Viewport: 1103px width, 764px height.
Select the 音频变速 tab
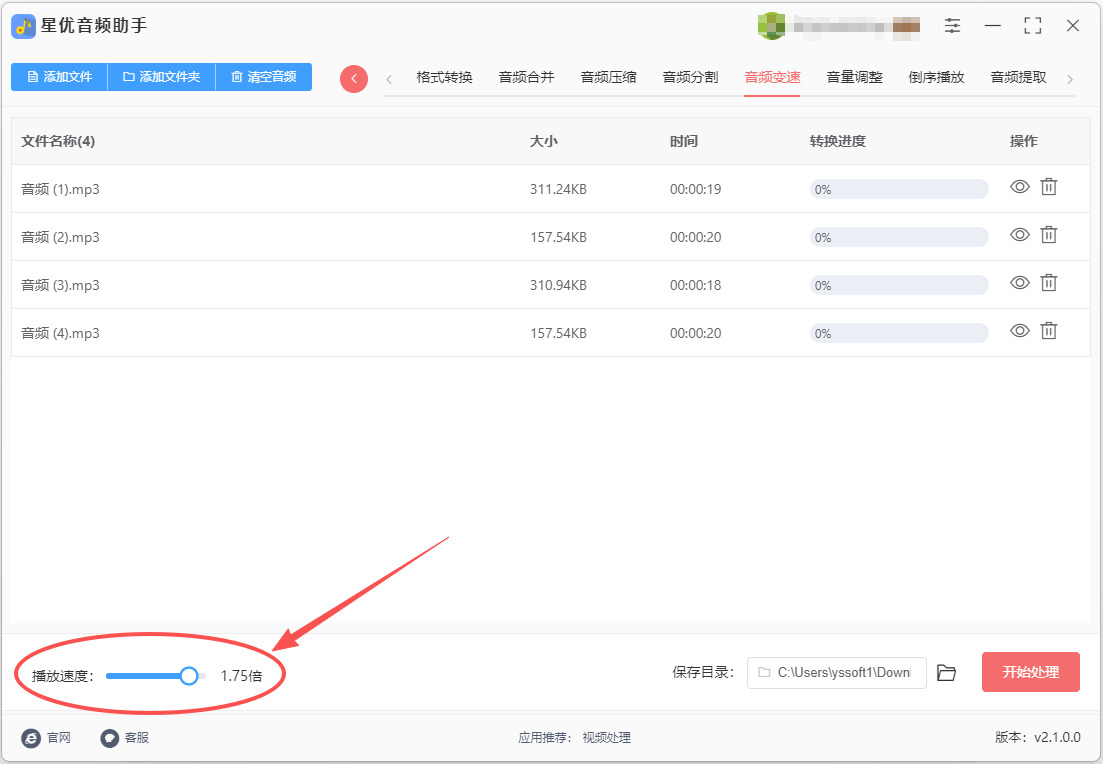click(772, 77)
